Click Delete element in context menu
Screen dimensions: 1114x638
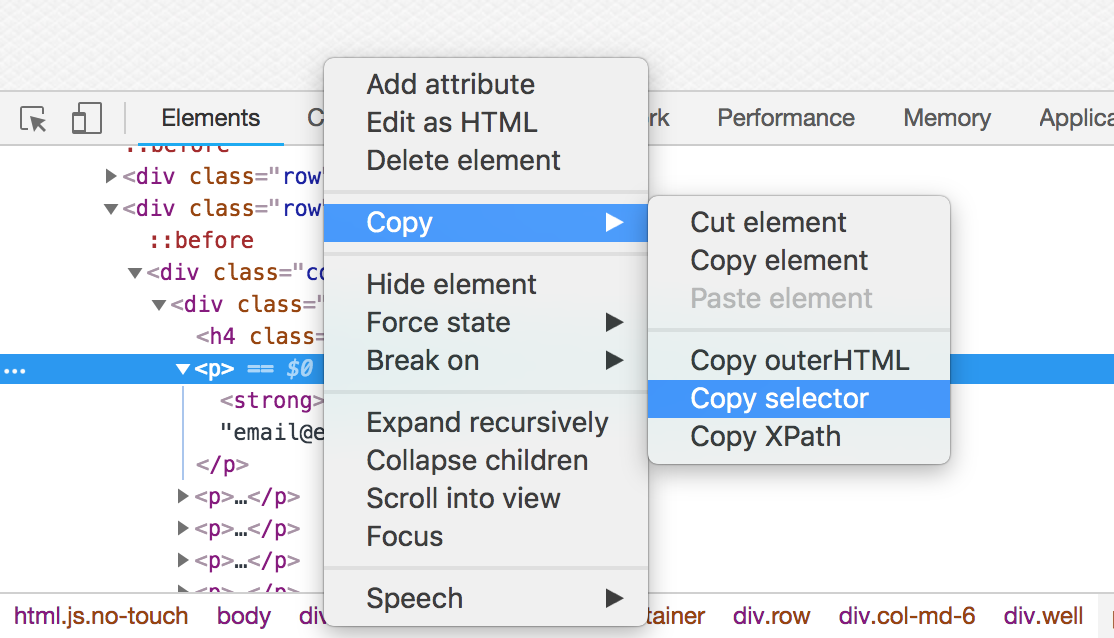[x=463, y=161]
